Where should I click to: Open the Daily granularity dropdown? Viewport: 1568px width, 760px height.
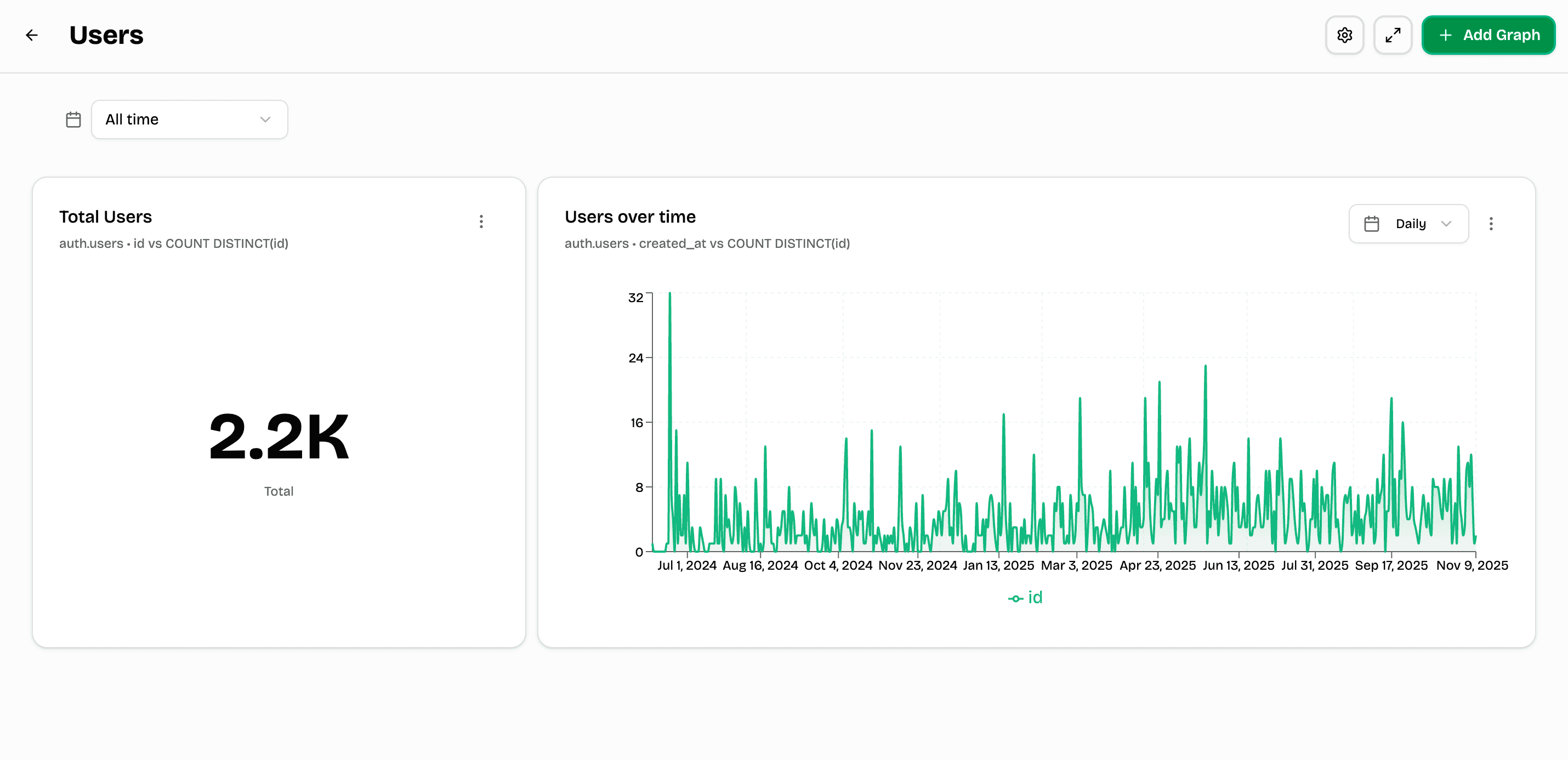(1408, 224)
